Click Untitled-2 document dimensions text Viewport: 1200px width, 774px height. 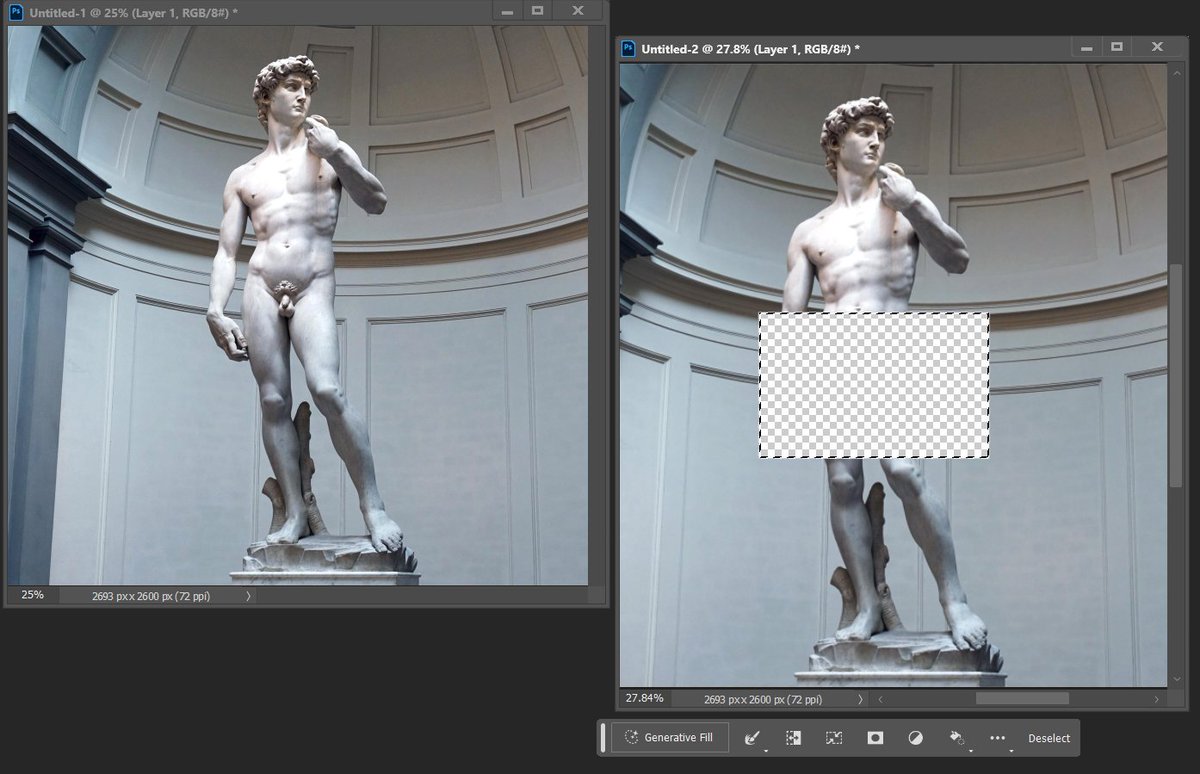(763, 699)
